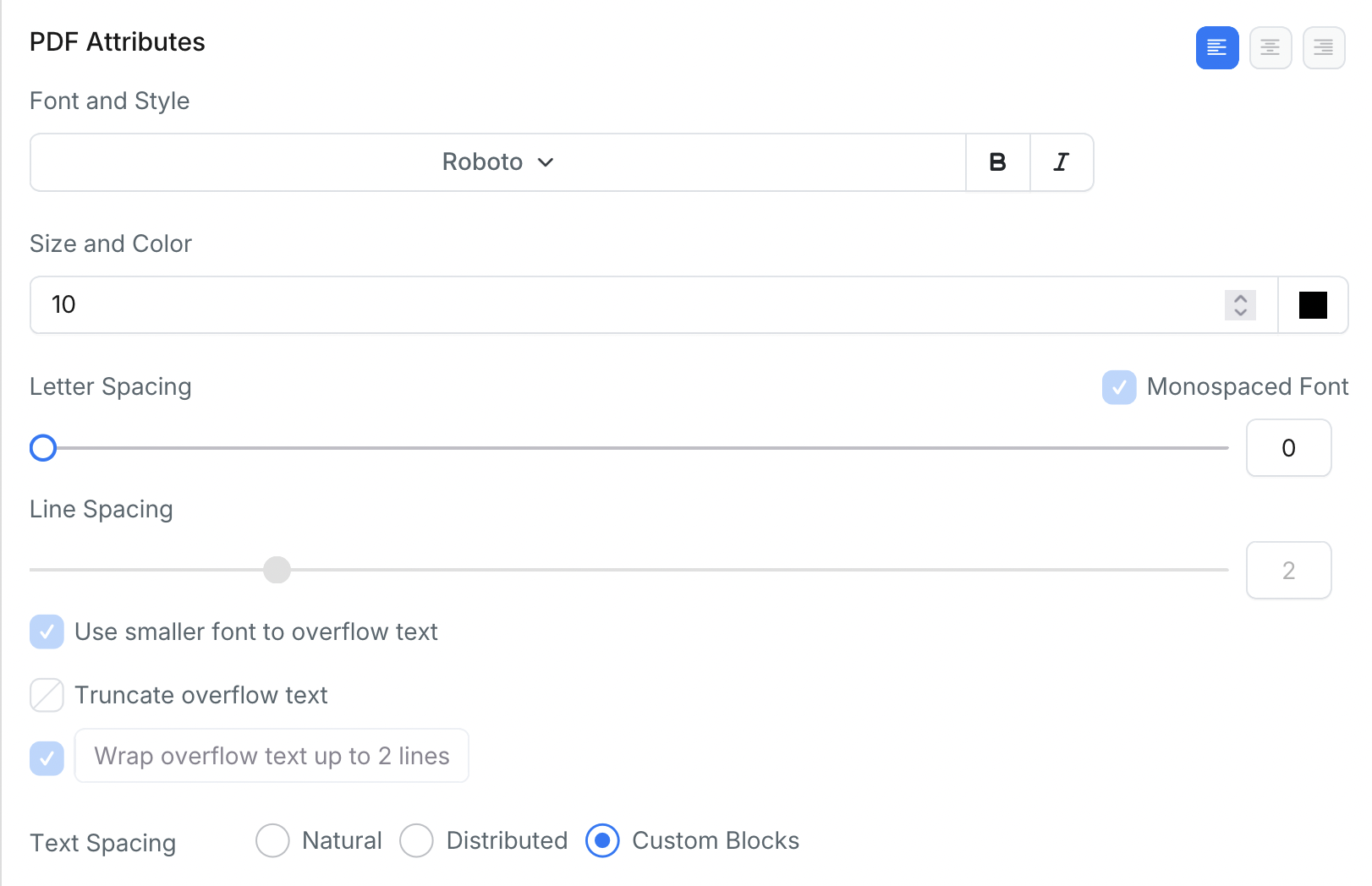Viewport: 1372px width, 886px height.
Task: Click the Line Spacing slider handle
Action: pos(277,570)
